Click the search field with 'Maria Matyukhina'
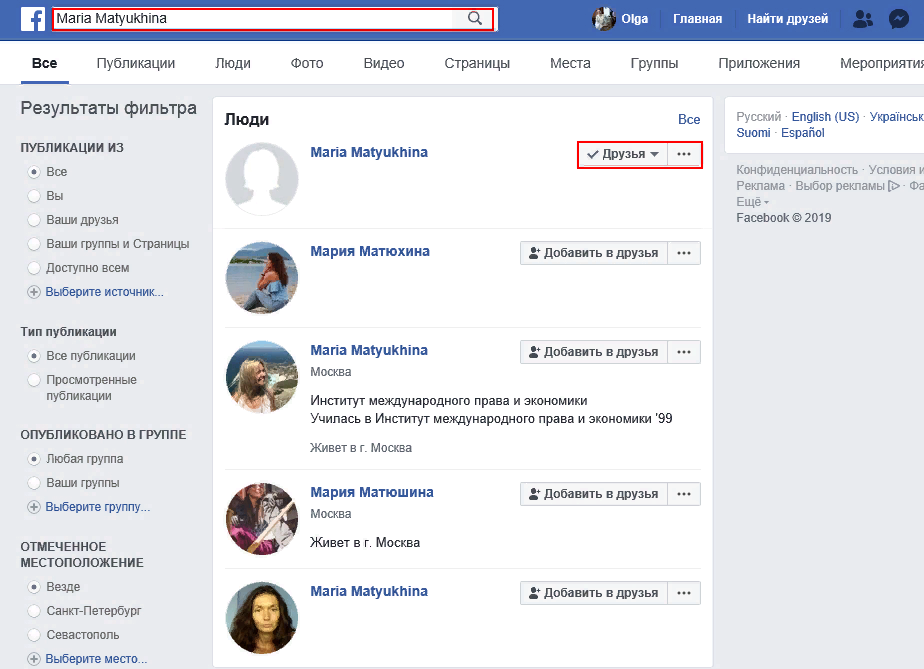924x669 pixels. (x=253, y=18)
